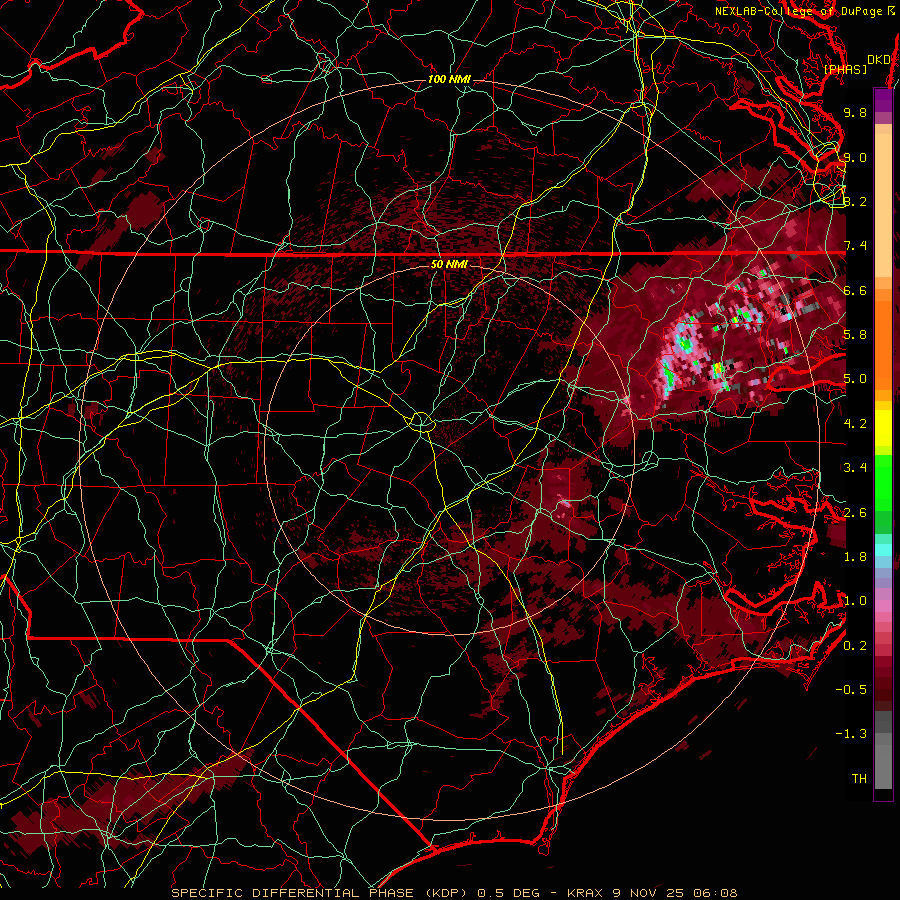Click the cyan segment of the color bar
Image resolution: width=900 pixels, height=900 pixels.
point(883,549)
